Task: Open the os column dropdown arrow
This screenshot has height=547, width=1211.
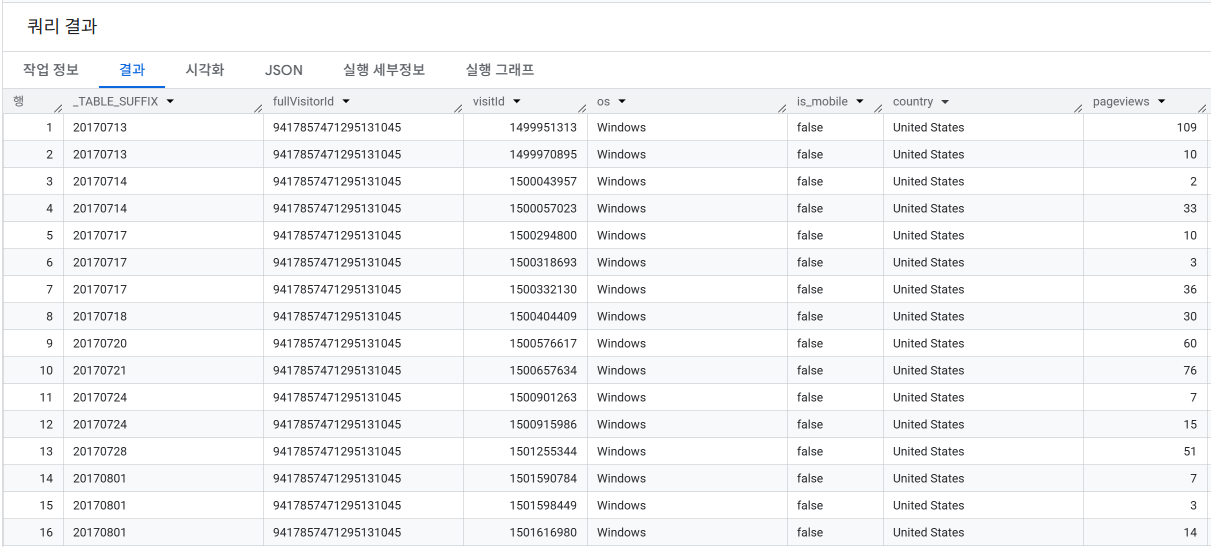Action: (x=622, y=102)
